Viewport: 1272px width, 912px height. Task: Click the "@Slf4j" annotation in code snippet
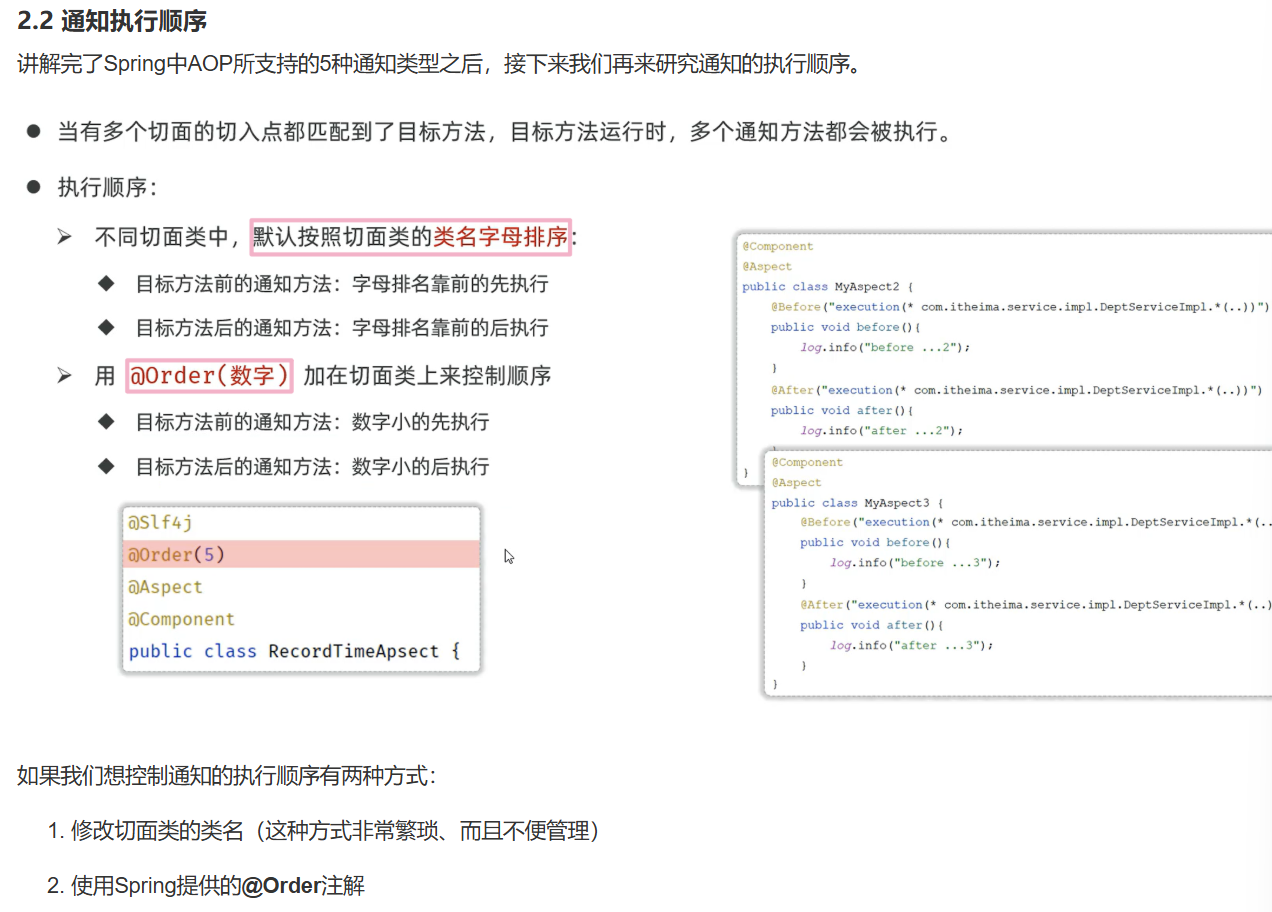[x=160, y=523]
